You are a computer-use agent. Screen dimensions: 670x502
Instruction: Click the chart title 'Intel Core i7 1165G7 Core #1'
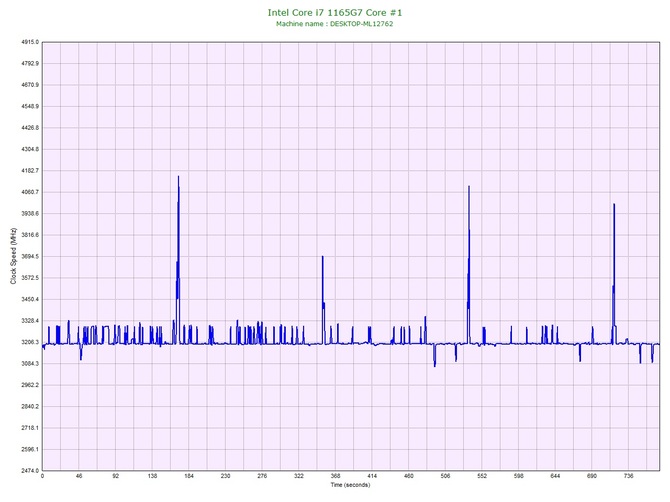[335, 12]
